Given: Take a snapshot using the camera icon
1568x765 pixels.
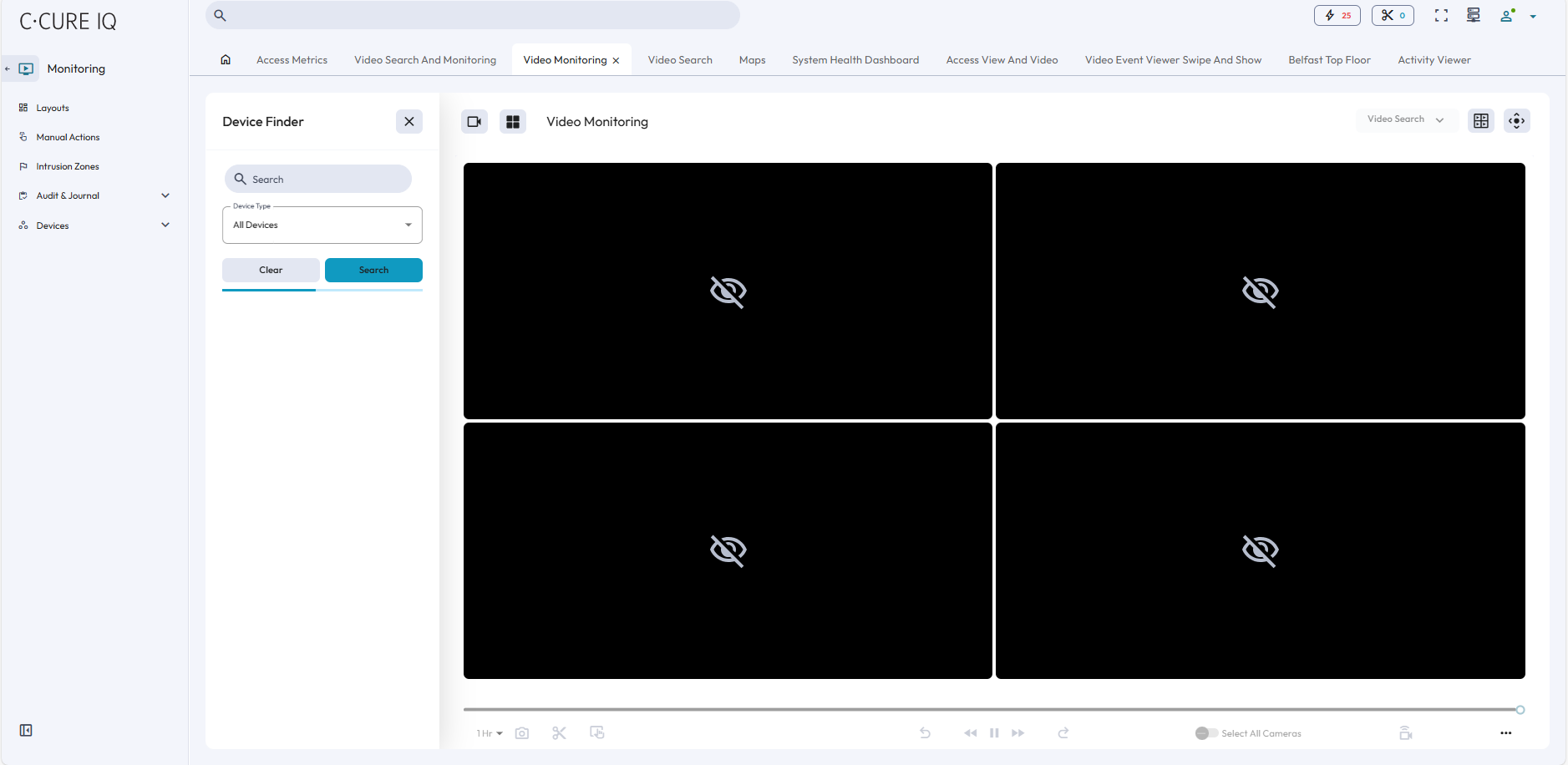Looking at the screenshot, I should [x=521, y=732].
